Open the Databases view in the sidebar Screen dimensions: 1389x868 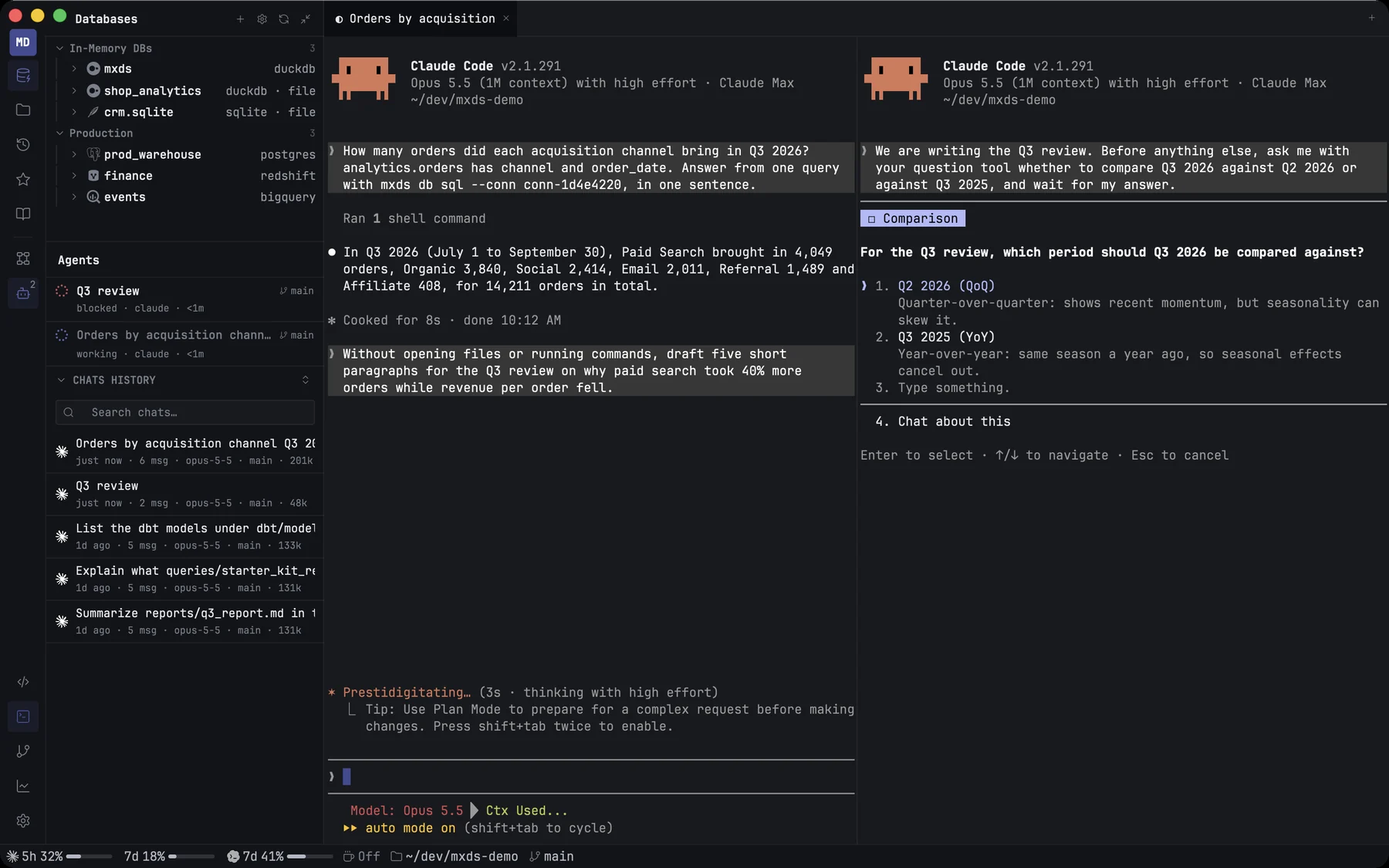[23, 76]
